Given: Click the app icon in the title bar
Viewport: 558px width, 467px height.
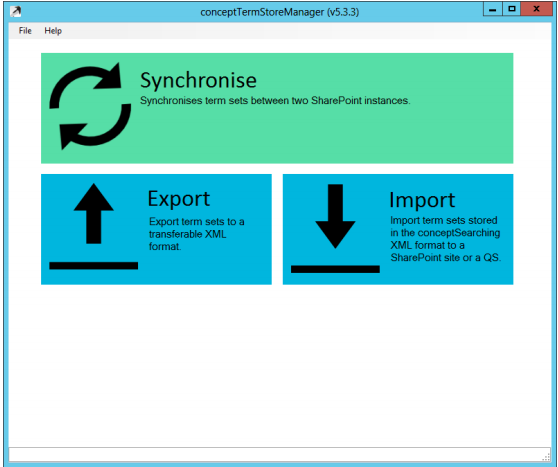Looking at the screenshot, I should [x=16, y=12].
